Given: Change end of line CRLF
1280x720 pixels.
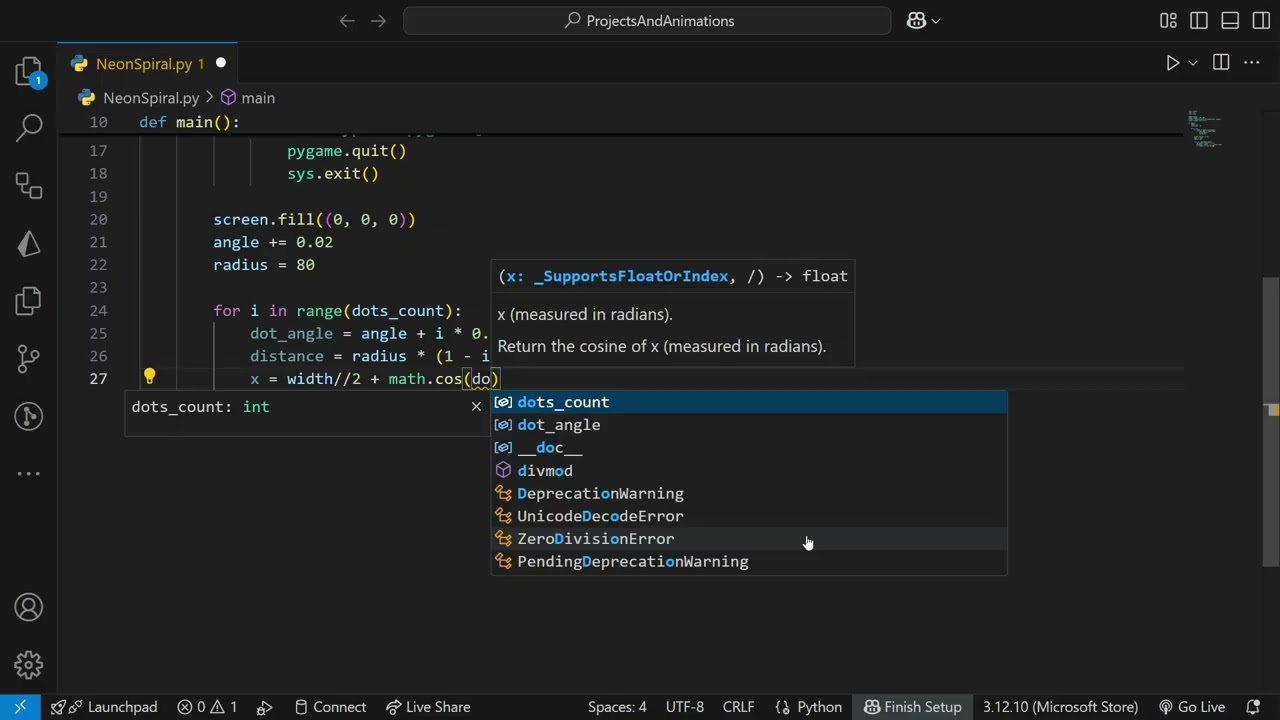Looking at the screenshot, I should [739, 707].
